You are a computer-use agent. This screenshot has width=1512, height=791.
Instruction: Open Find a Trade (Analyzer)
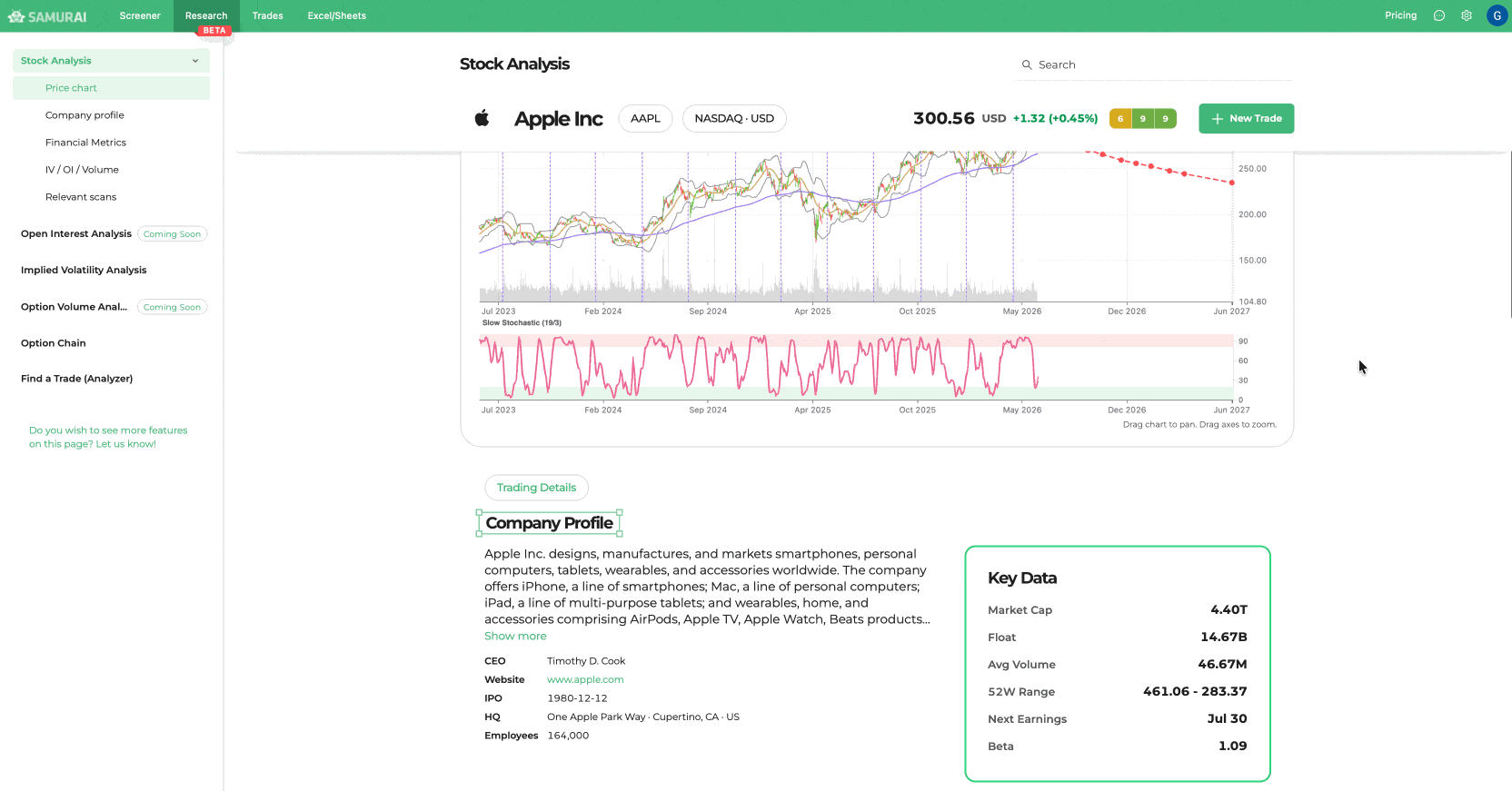point(76,379)
